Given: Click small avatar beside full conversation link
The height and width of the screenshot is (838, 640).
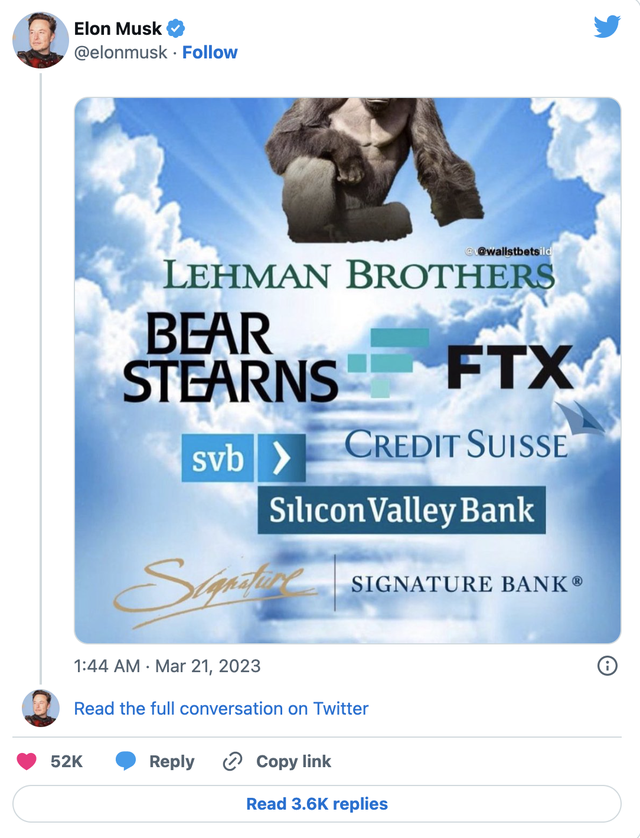Looking at the screenshot, I should (x=40, y=708).
